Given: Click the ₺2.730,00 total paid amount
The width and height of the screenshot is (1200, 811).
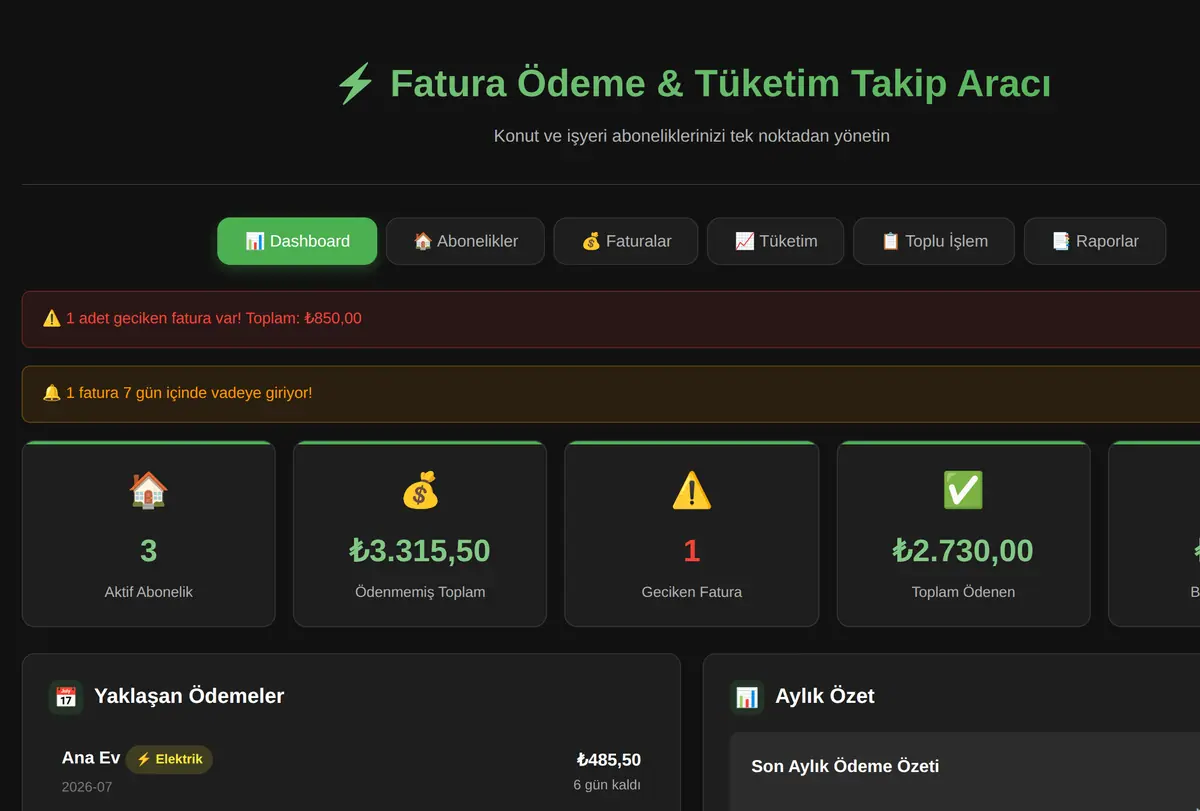Looking at the screenshot, I should pyautogui.click(x=963, y=551).
